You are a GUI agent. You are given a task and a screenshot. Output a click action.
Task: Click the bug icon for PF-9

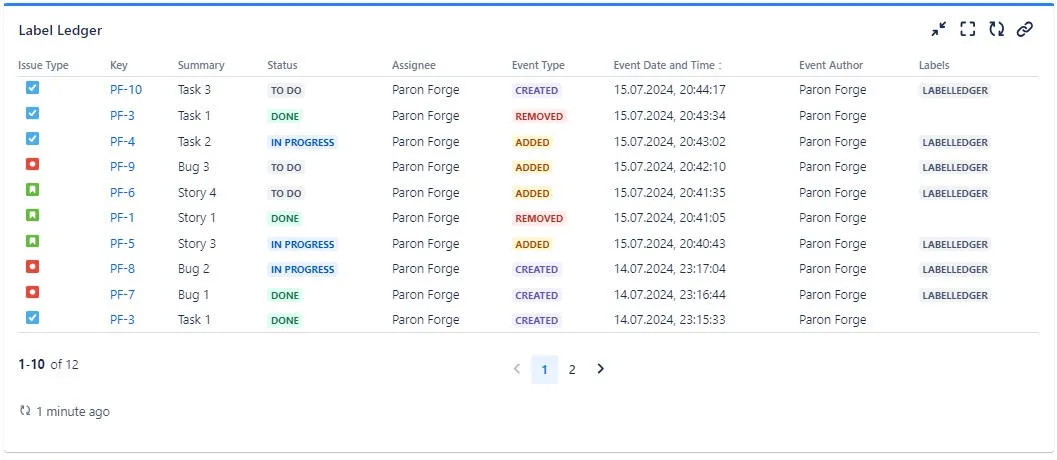point(32,165)
